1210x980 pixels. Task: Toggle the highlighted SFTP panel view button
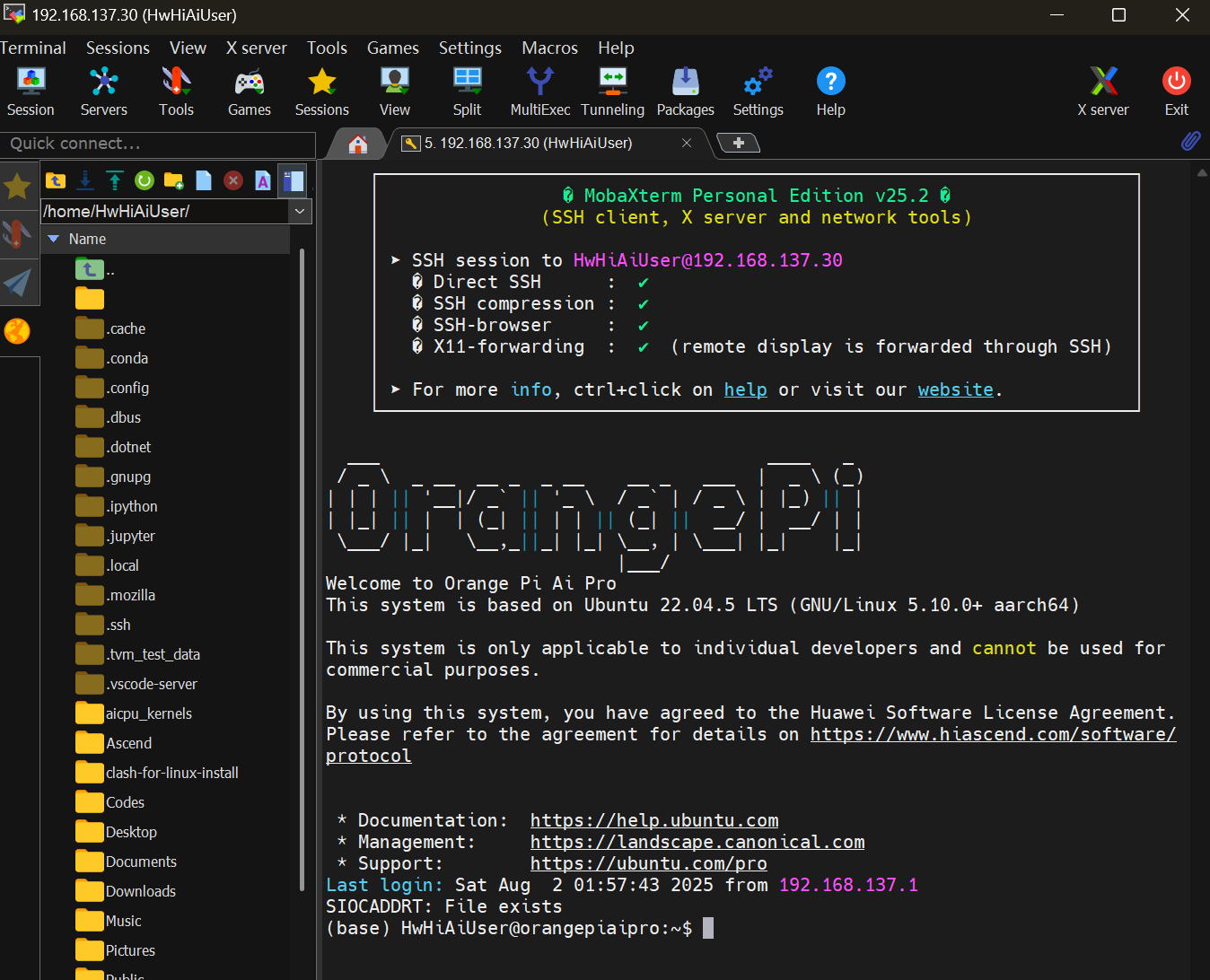coord(293,180)
